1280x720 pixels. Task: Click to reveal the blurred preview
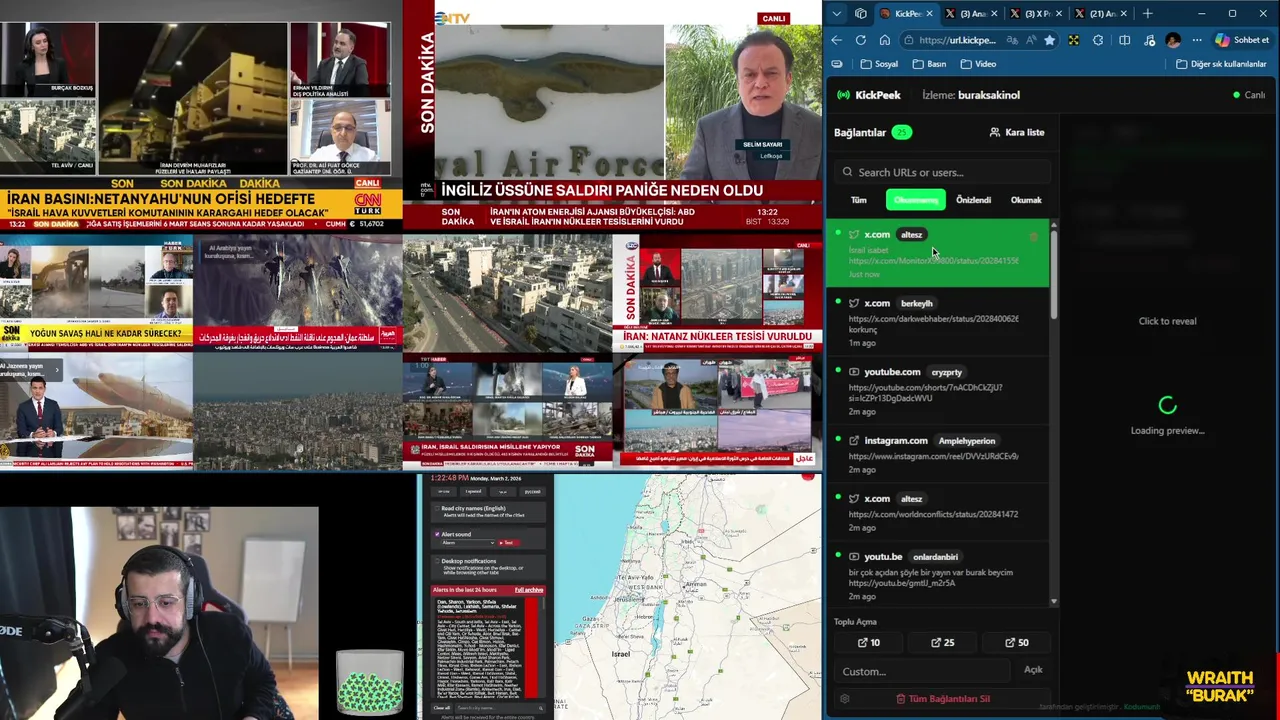pos(1167,321)
